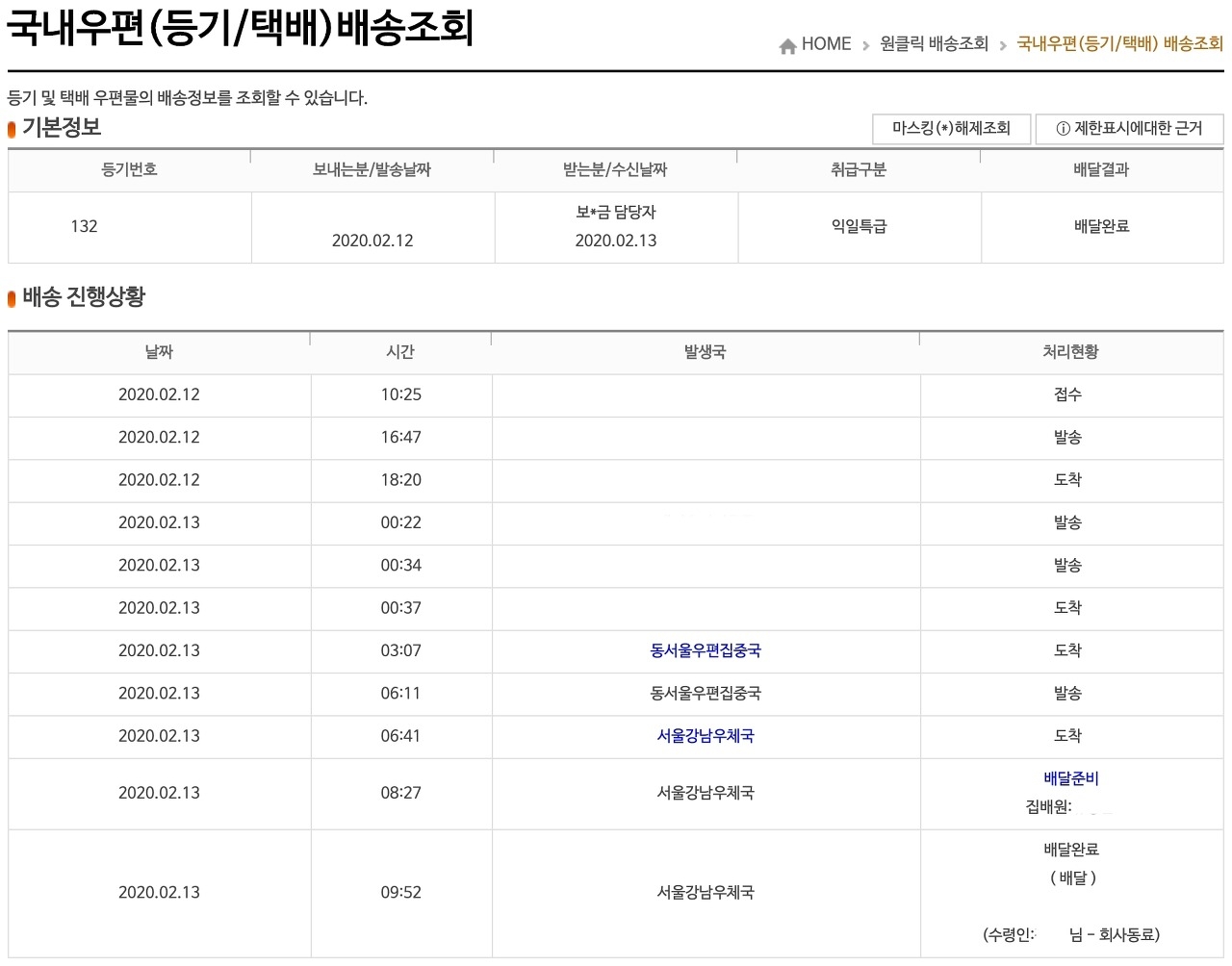Select the 익일특급 handling type cell
The height and width of the screenshot is (966, 1232).
coord(859,226)
